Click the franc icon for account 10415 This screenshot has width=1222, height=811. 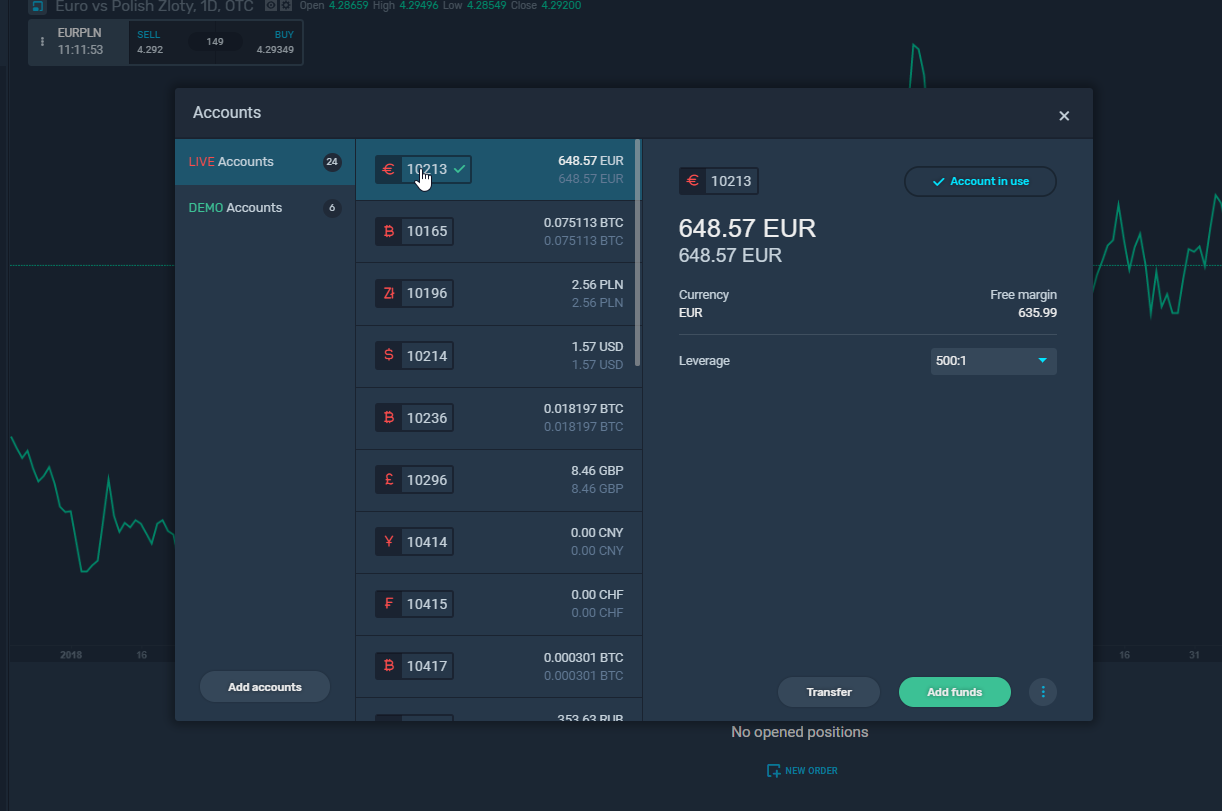(389, 604)
